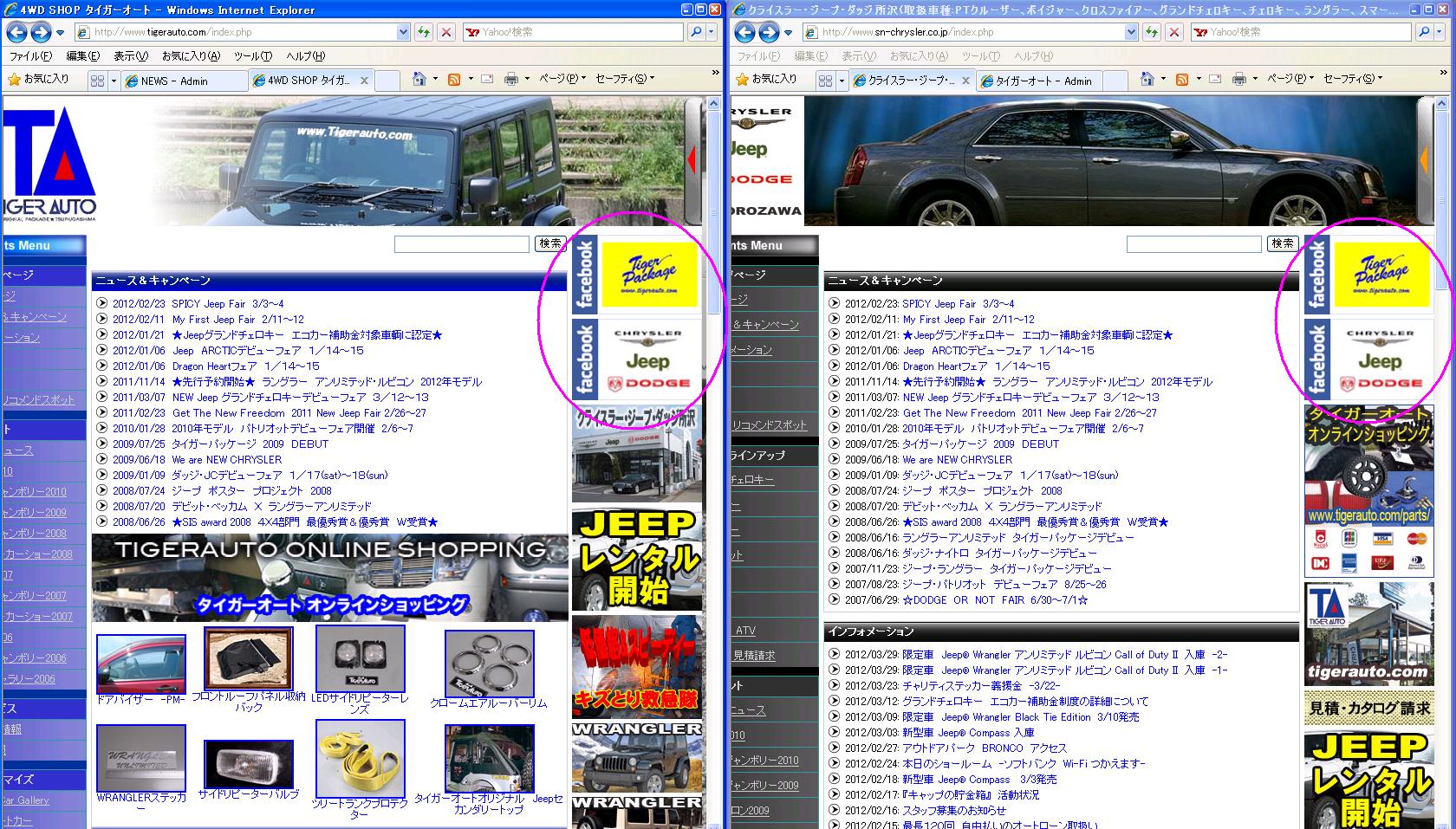Open recent pages dropdown in left window

click(x=60, y=33)
